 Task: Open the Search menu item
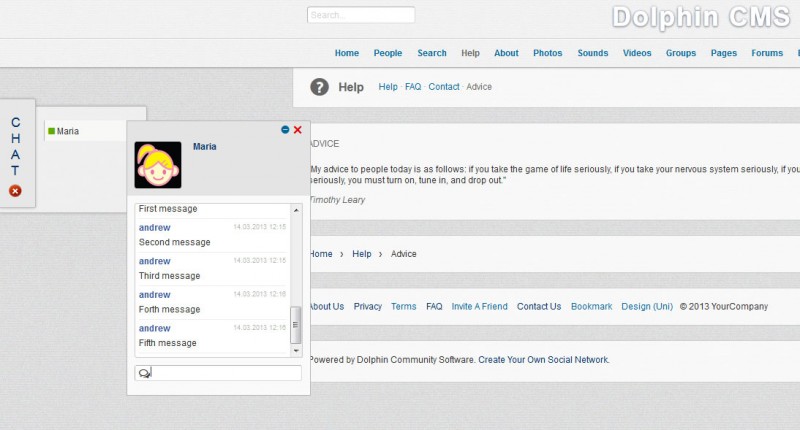(432, 53)
